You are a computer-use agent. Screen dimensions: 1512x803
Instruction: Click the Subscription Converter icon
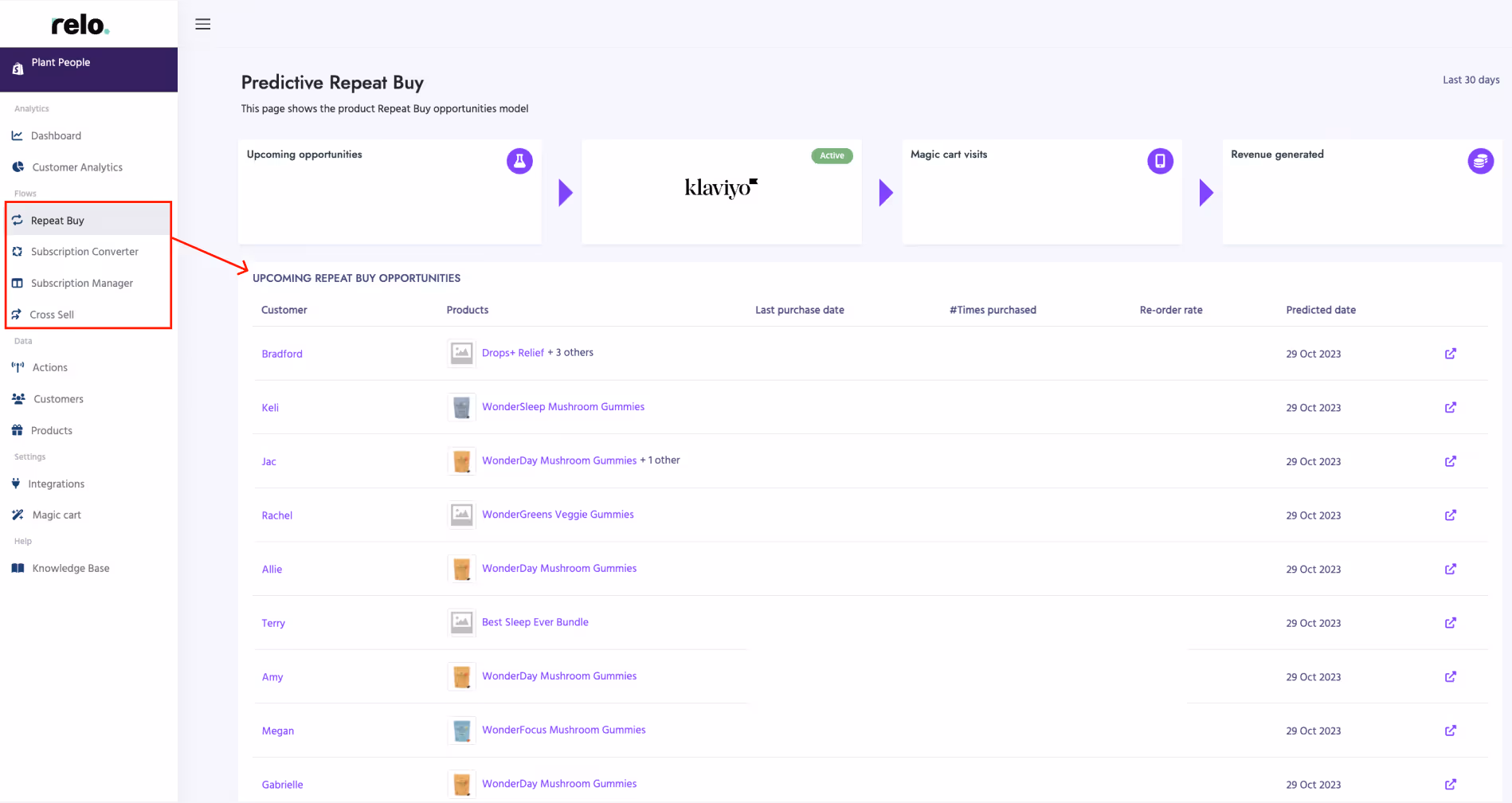coord(17,251)
